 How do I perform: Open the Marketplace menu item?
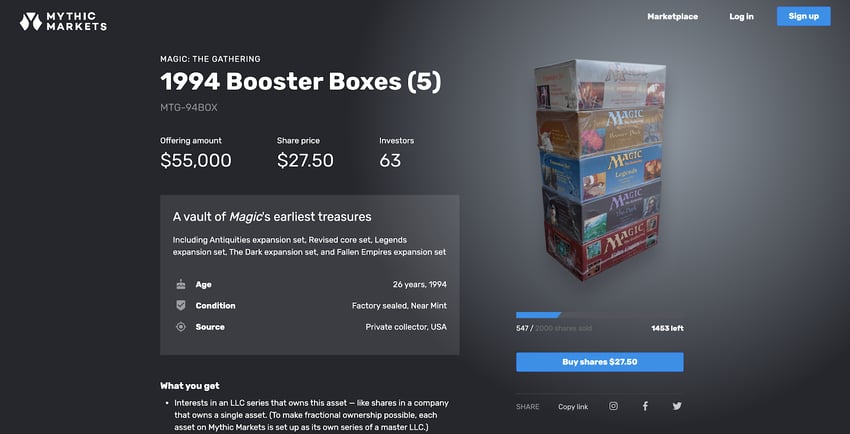point(672,16)
